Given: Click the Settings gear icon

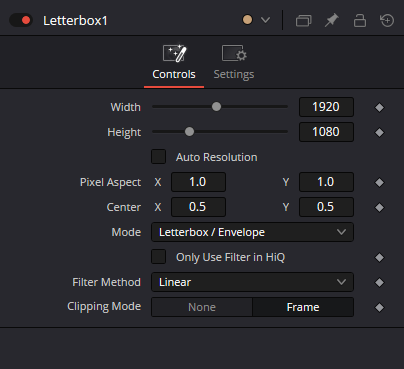Looking at the screenshot, I should (234, 53).
